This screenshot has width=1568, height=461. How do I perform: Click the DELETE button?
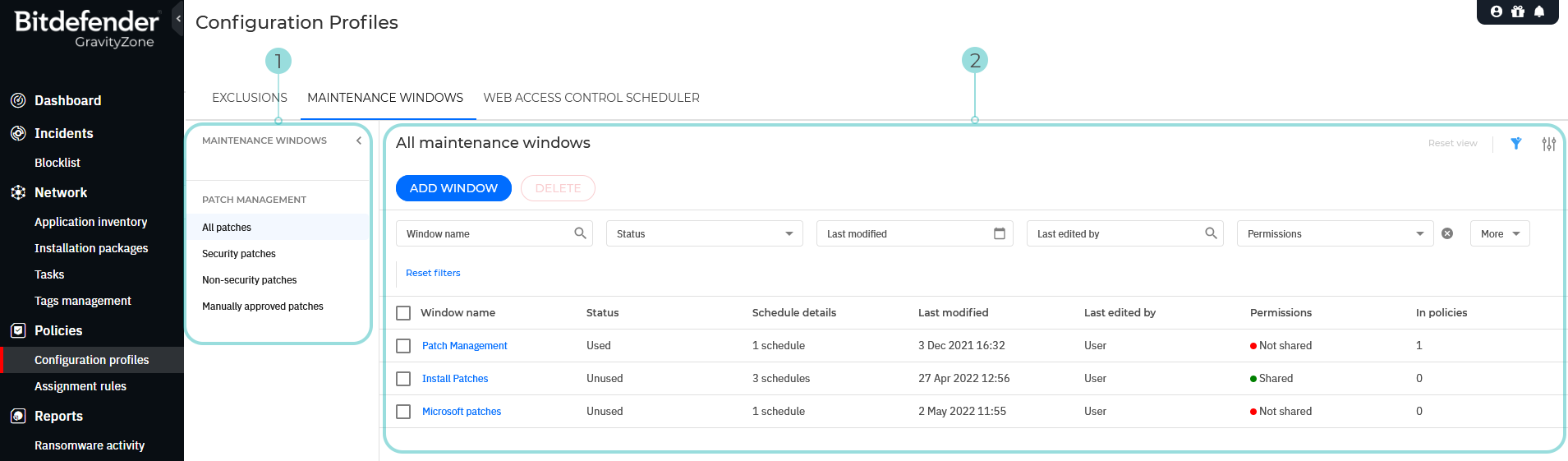pyautogui.click(x=558, y=188)
